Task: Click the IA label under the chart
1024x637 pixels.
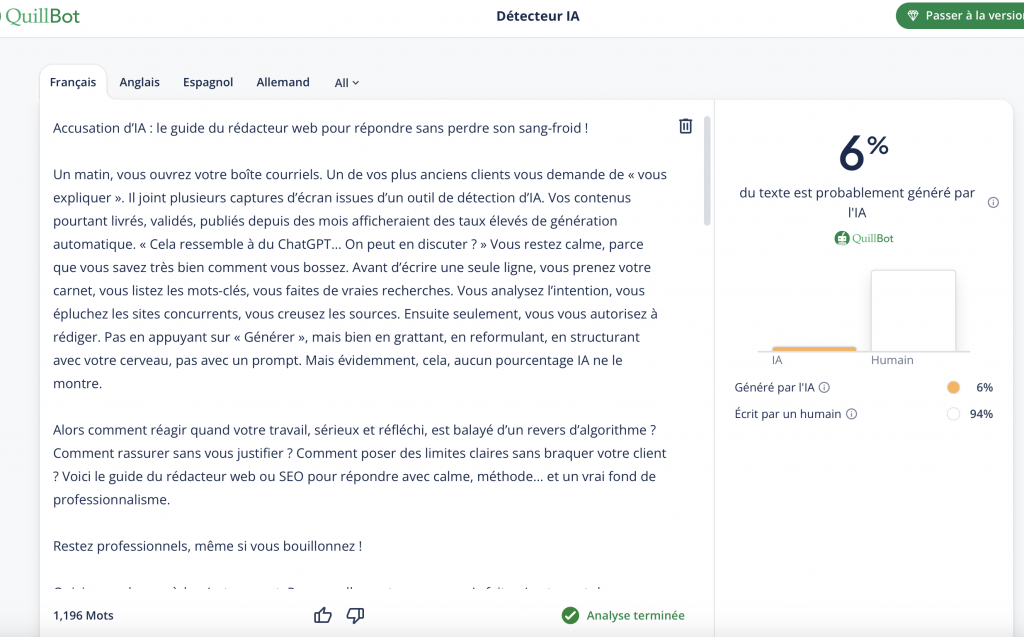Action: pyautogui.click(x=777, y=360)
